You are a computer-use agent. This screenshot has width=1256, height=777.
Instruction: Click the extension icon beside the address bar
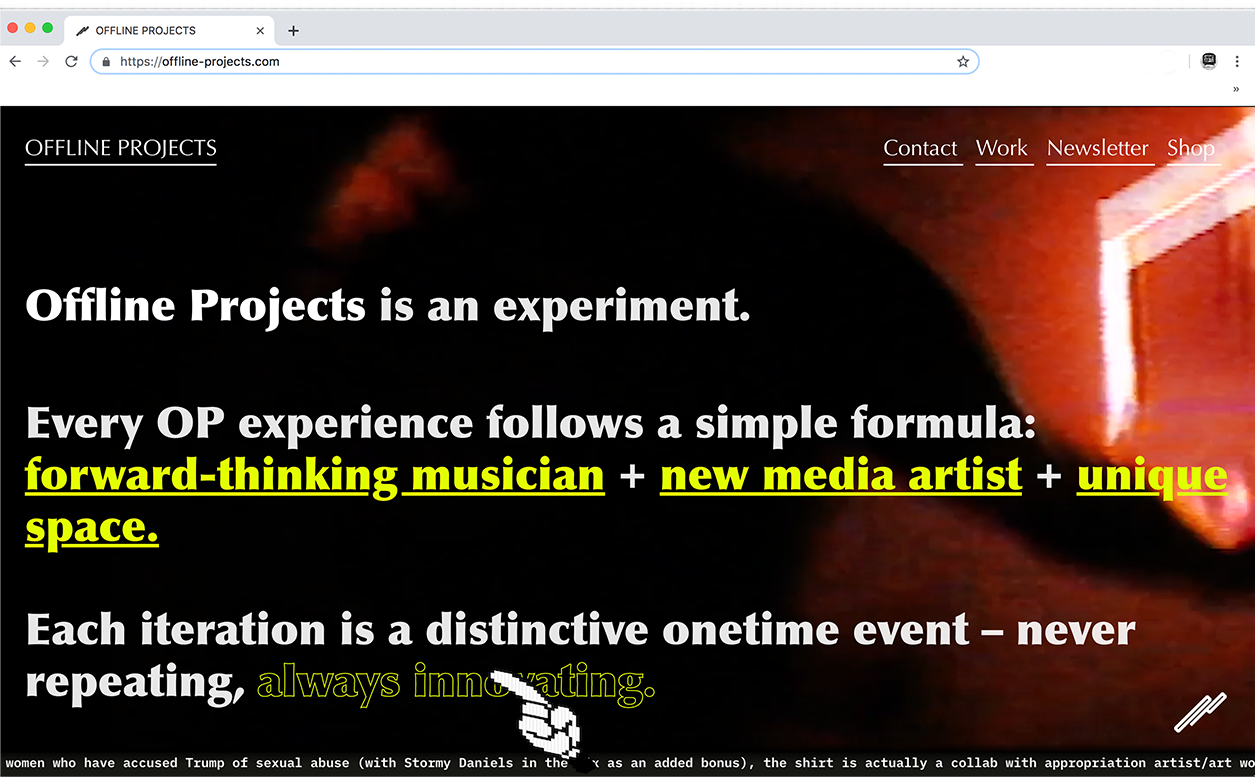click(x=1209, y=62)
